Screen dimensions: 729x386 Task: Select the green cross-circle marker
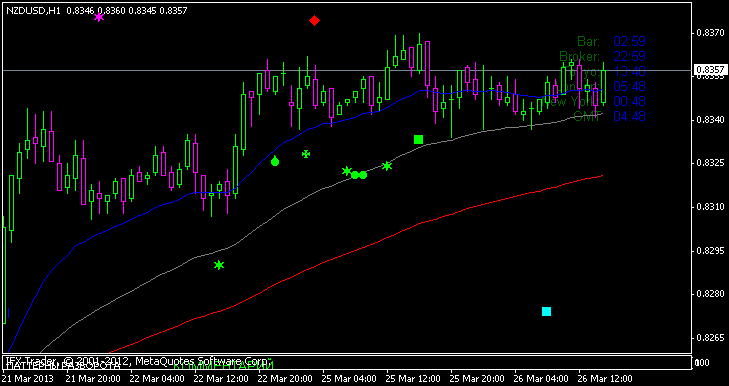coord(306,153)
